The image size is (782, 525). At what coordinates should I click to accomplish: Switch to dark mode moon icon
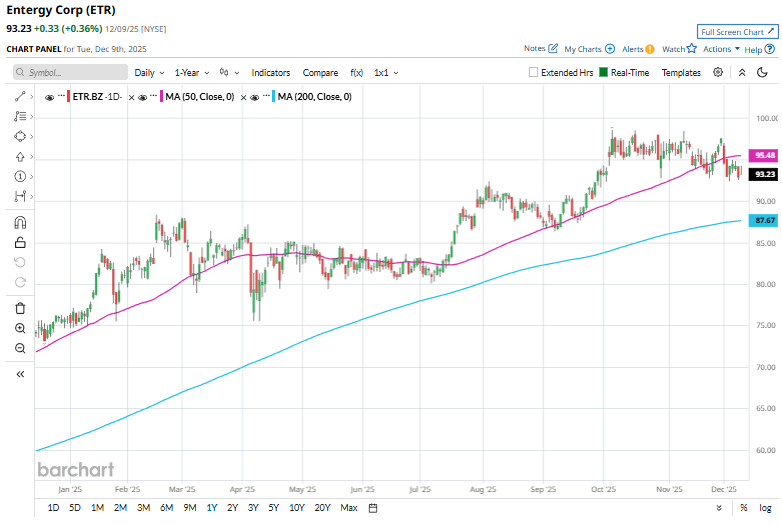point(764,72)
